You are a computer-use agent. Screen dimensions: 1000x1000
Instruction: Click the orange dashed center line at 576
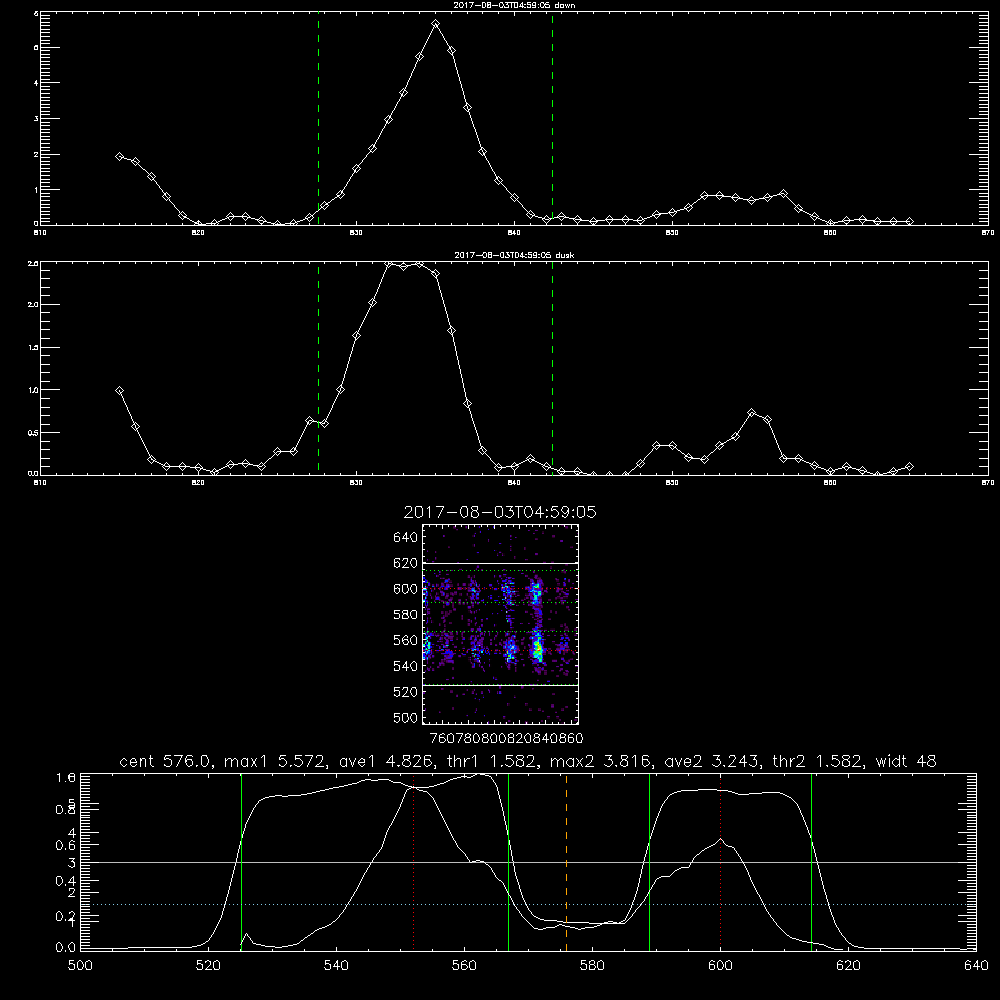click(x=566, y=861)
